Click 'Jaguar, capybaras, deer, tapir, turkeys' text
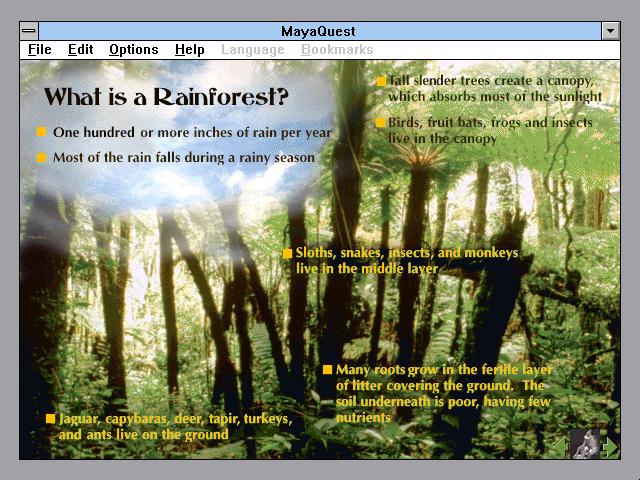The image size is (640, 480). (x=176, y=419)
